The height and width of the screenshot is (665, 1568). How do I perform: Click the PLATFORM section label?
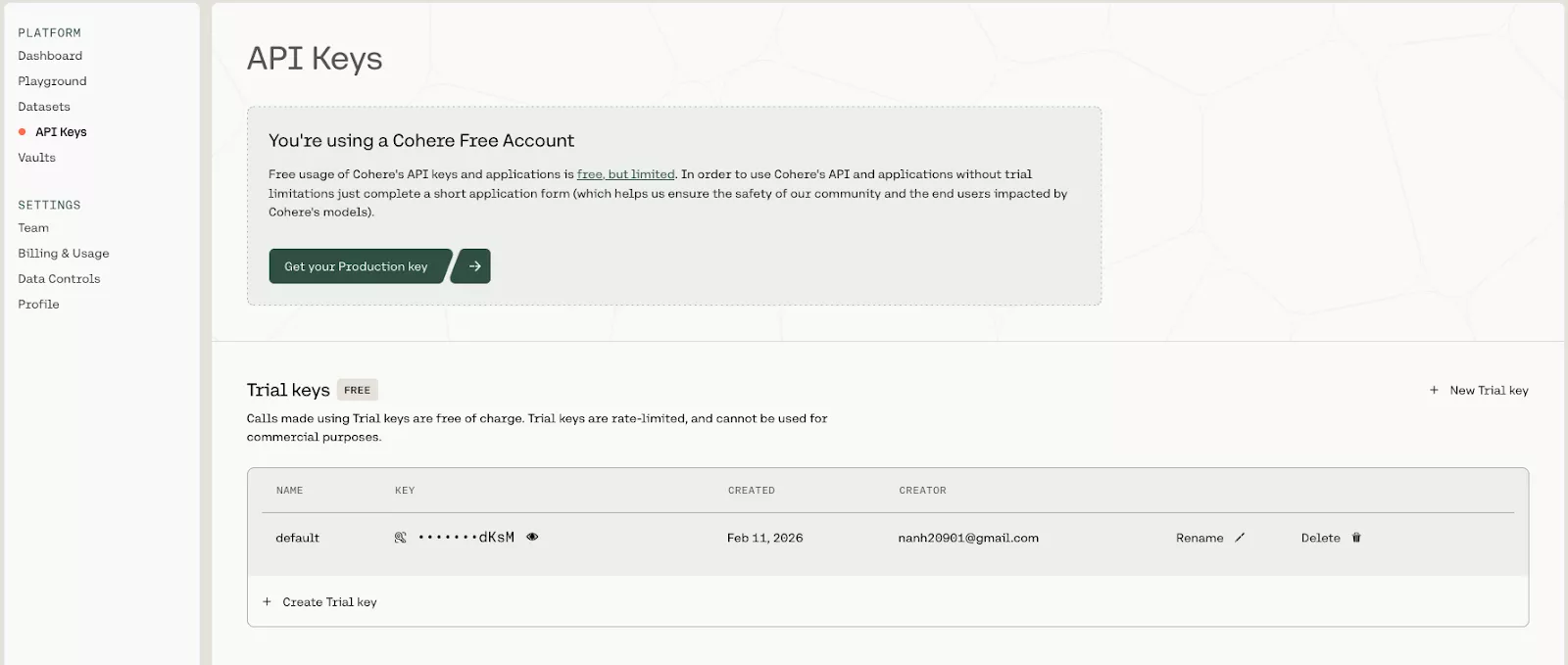click(49, 32)
